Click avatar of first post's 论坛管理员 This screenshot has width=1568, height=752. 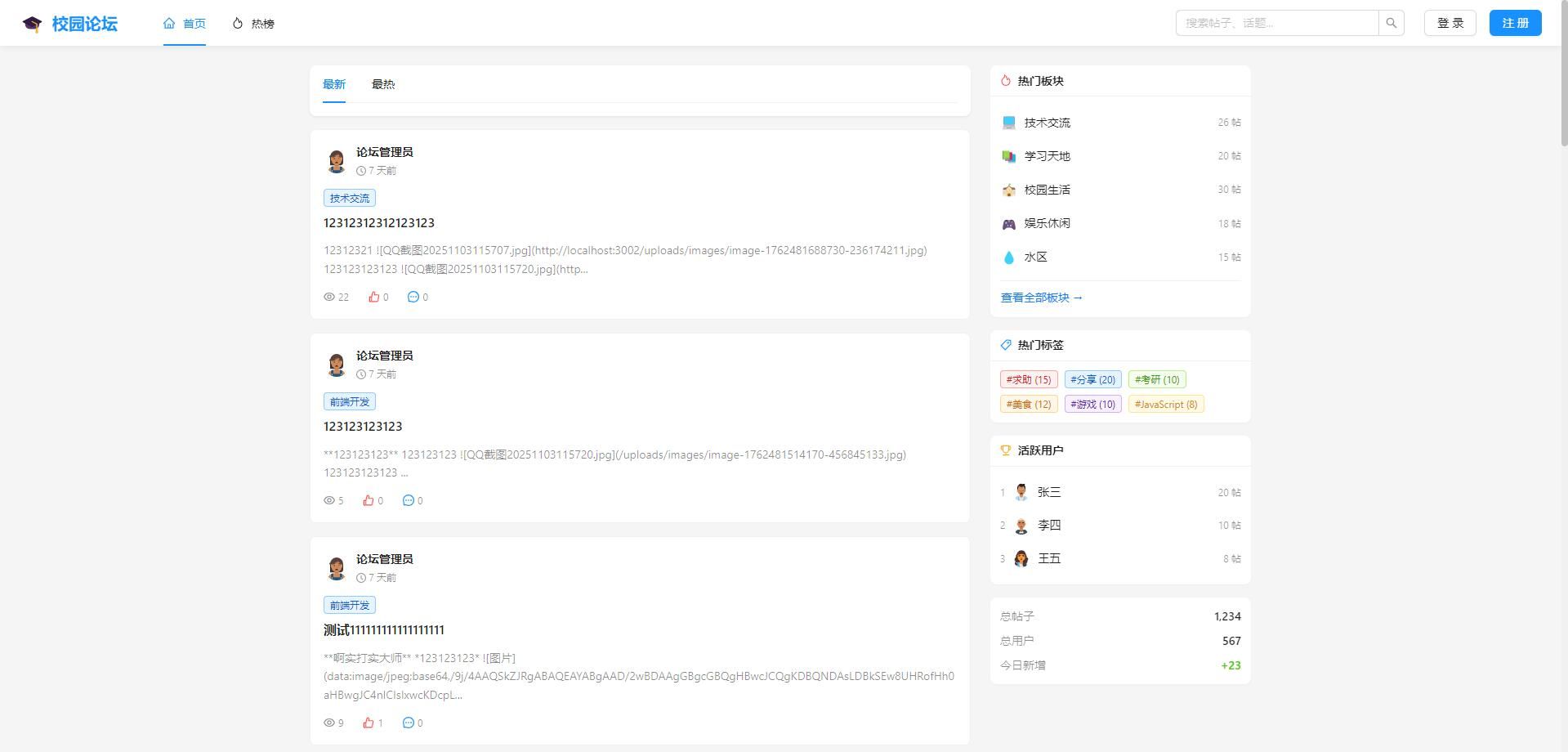coord(336,160)
